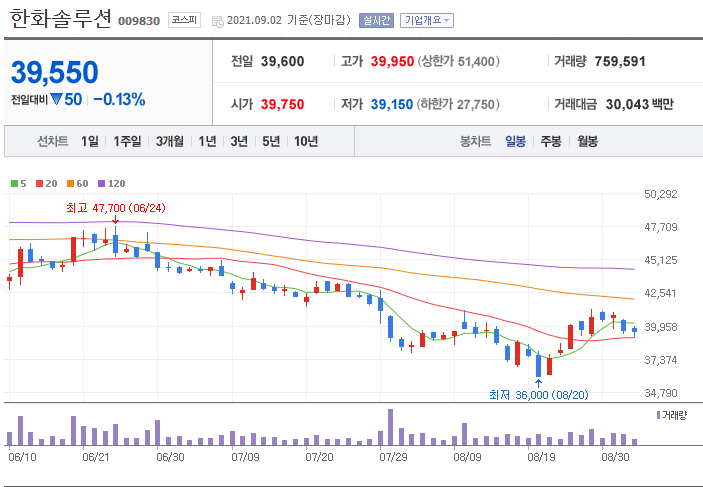Open the 기업개요 dropdown
Viewport: 703px width, 487px height.
coord(427,20)
